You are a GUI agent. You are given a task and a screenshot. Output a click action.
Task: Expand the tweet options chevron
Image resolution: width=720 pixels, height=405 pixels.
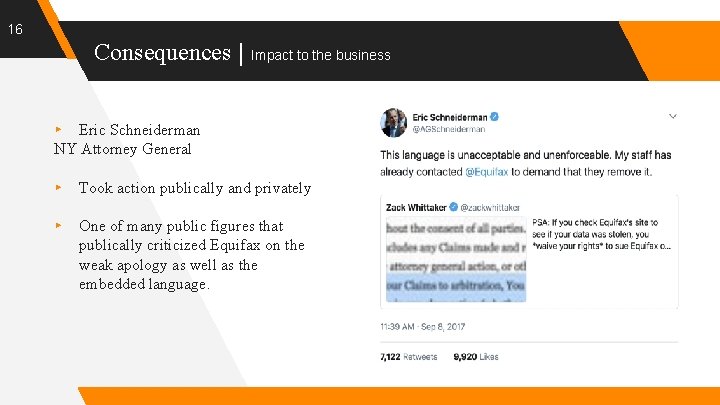673,115
